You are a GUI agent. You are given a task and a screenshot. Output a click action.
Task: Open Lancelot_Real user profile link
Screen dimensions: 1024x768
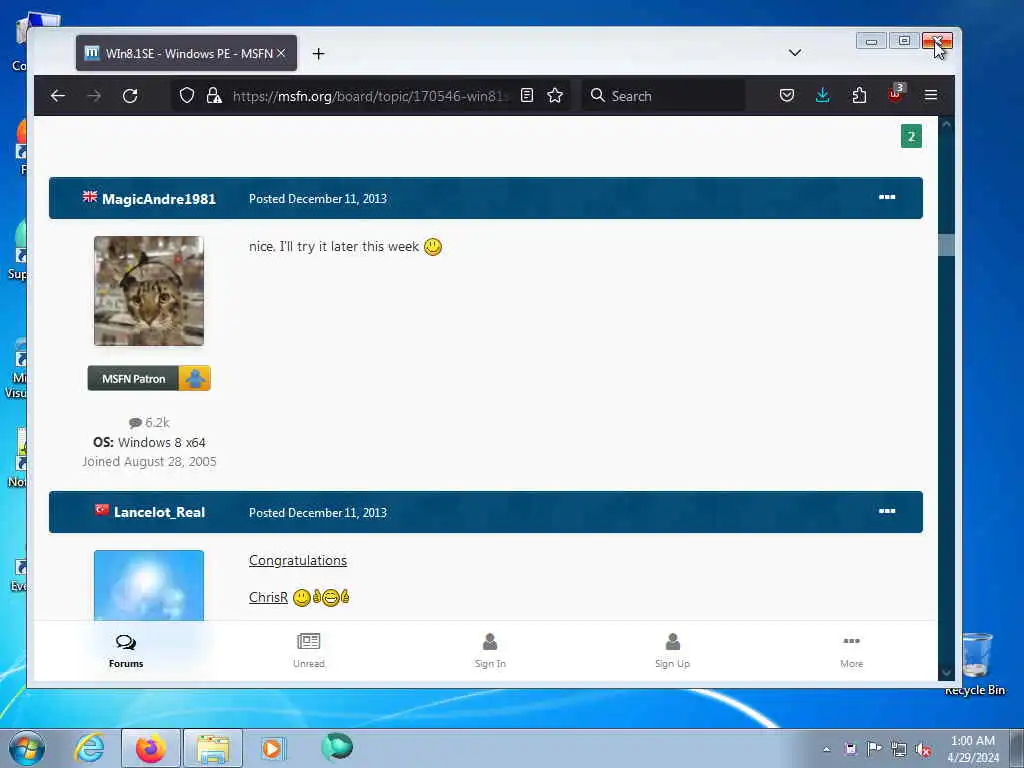click(159, 513)
